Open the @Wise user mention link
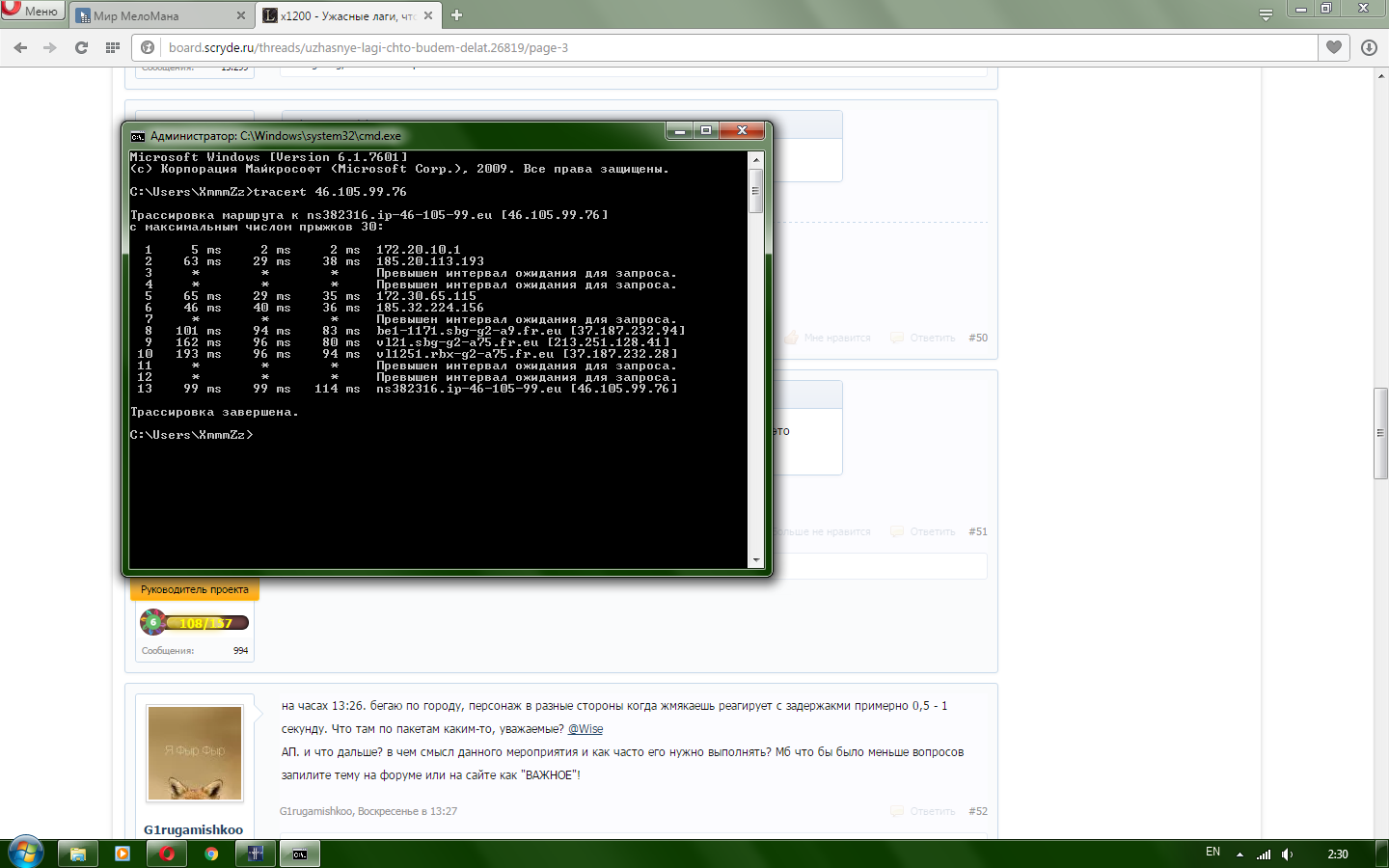 coord(586,729)
